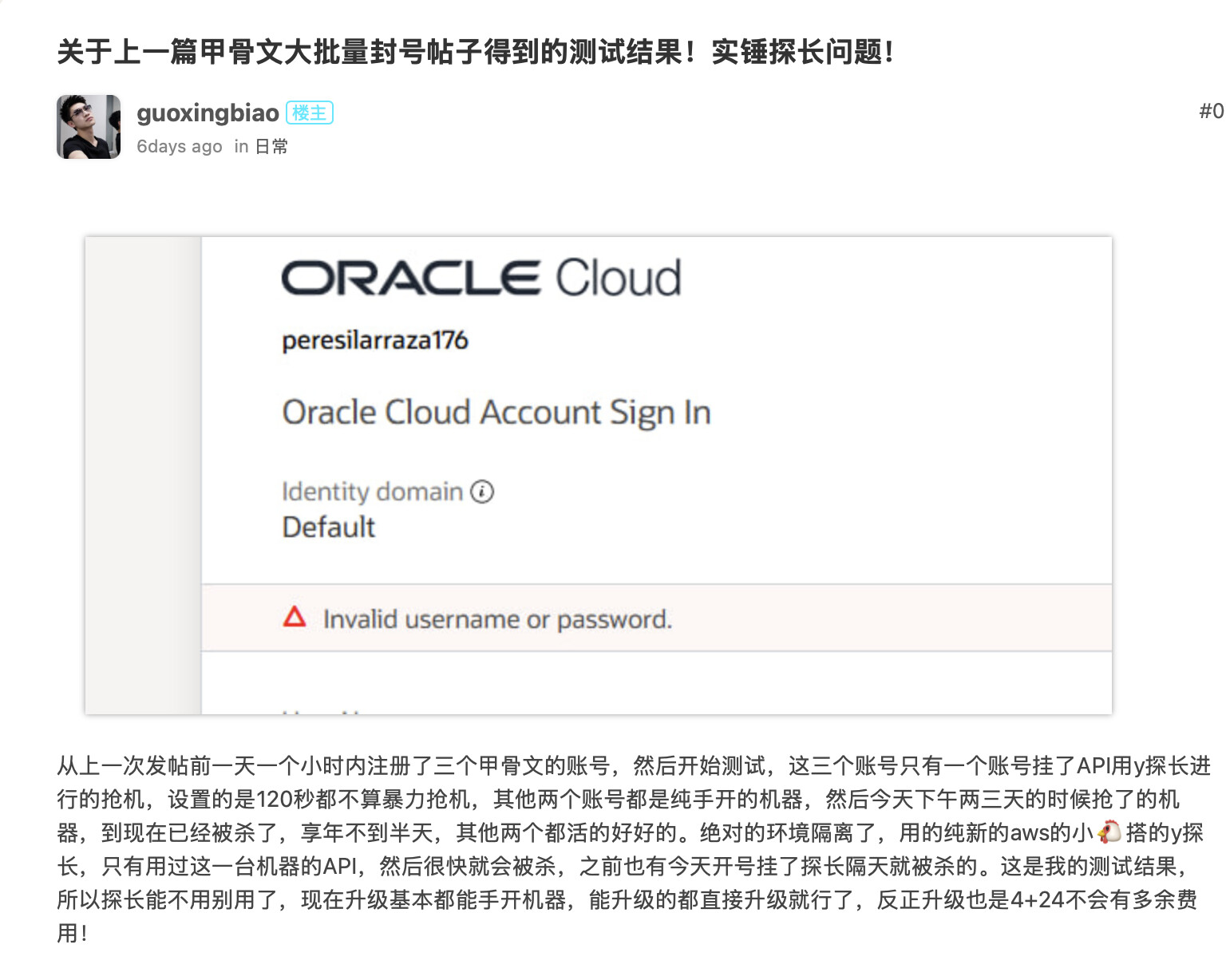Screen dimensions: 1226x980
Task: Click the Identity domain info icon
Action: point(482,492)
